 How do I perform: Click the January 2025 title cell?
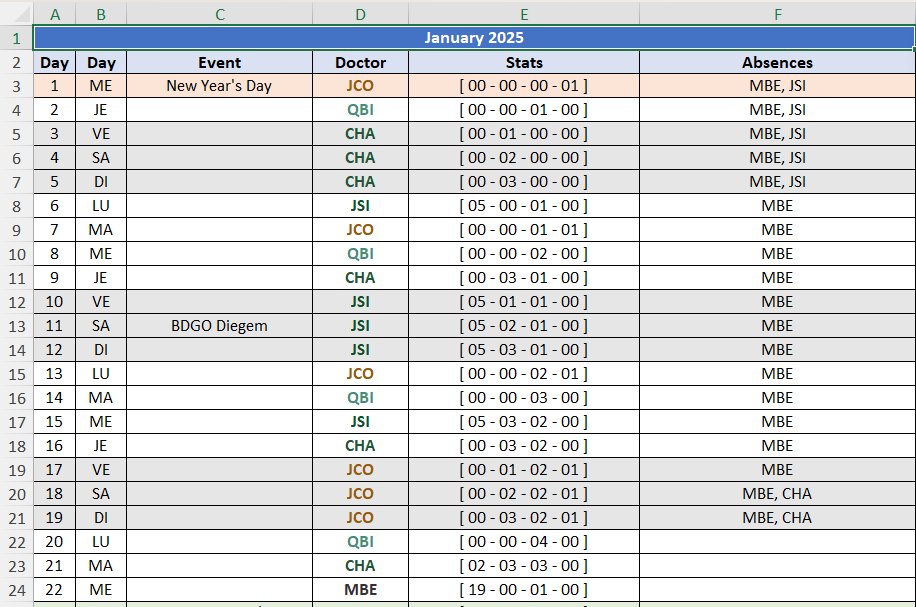(474, 38)
